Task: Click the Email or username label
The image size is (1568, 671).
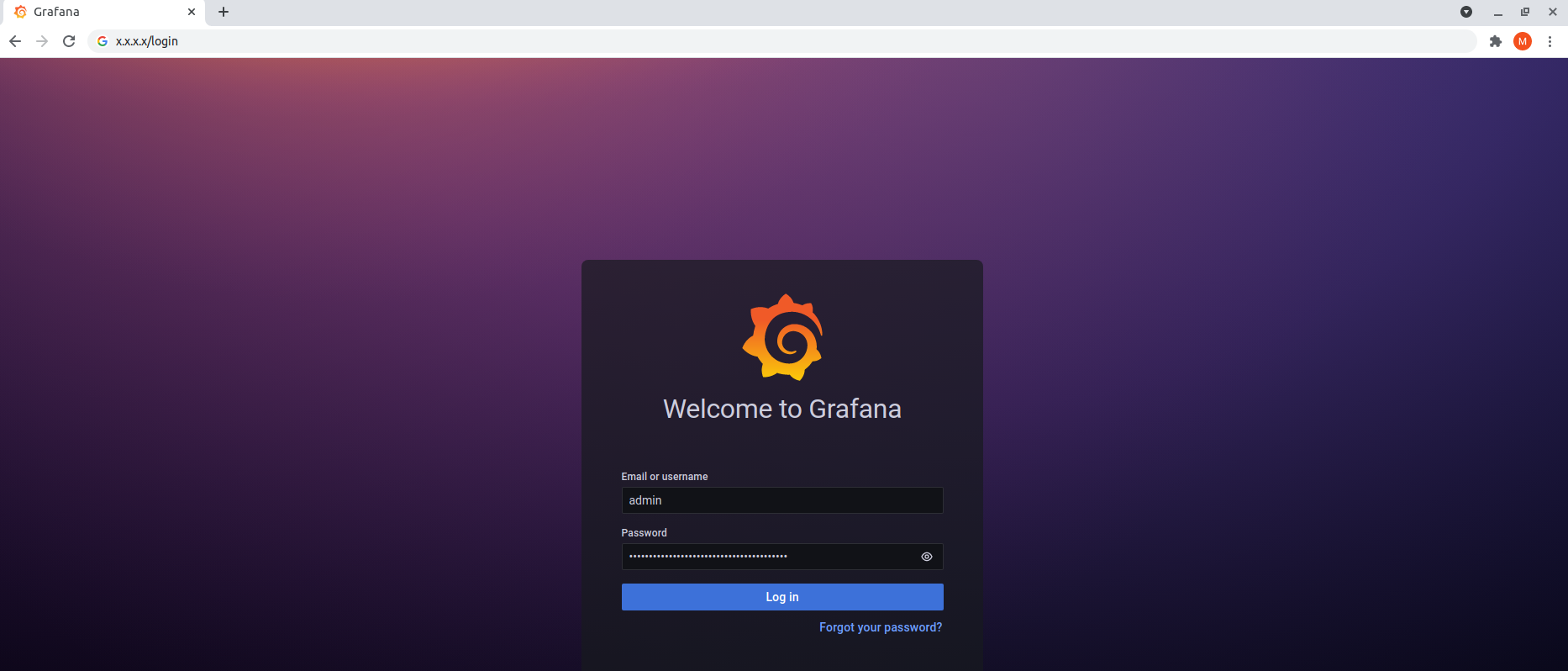Action: pyautogui.click(x=665, y=477)
